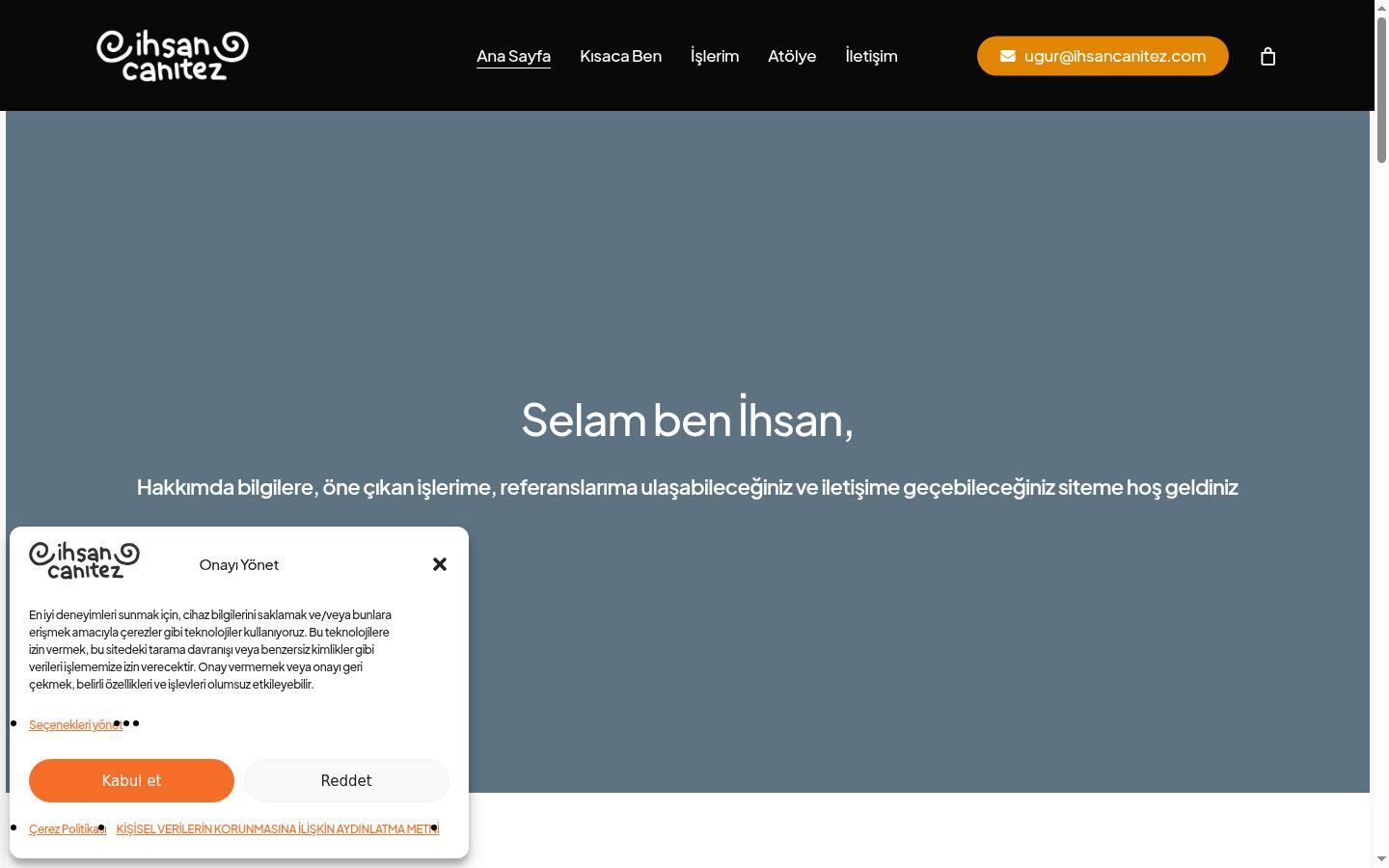The width and height of the screenshot is (1389, 868).
Task: Click the ugur@ihsancanitez.com email button
Action: [1103, 56]
